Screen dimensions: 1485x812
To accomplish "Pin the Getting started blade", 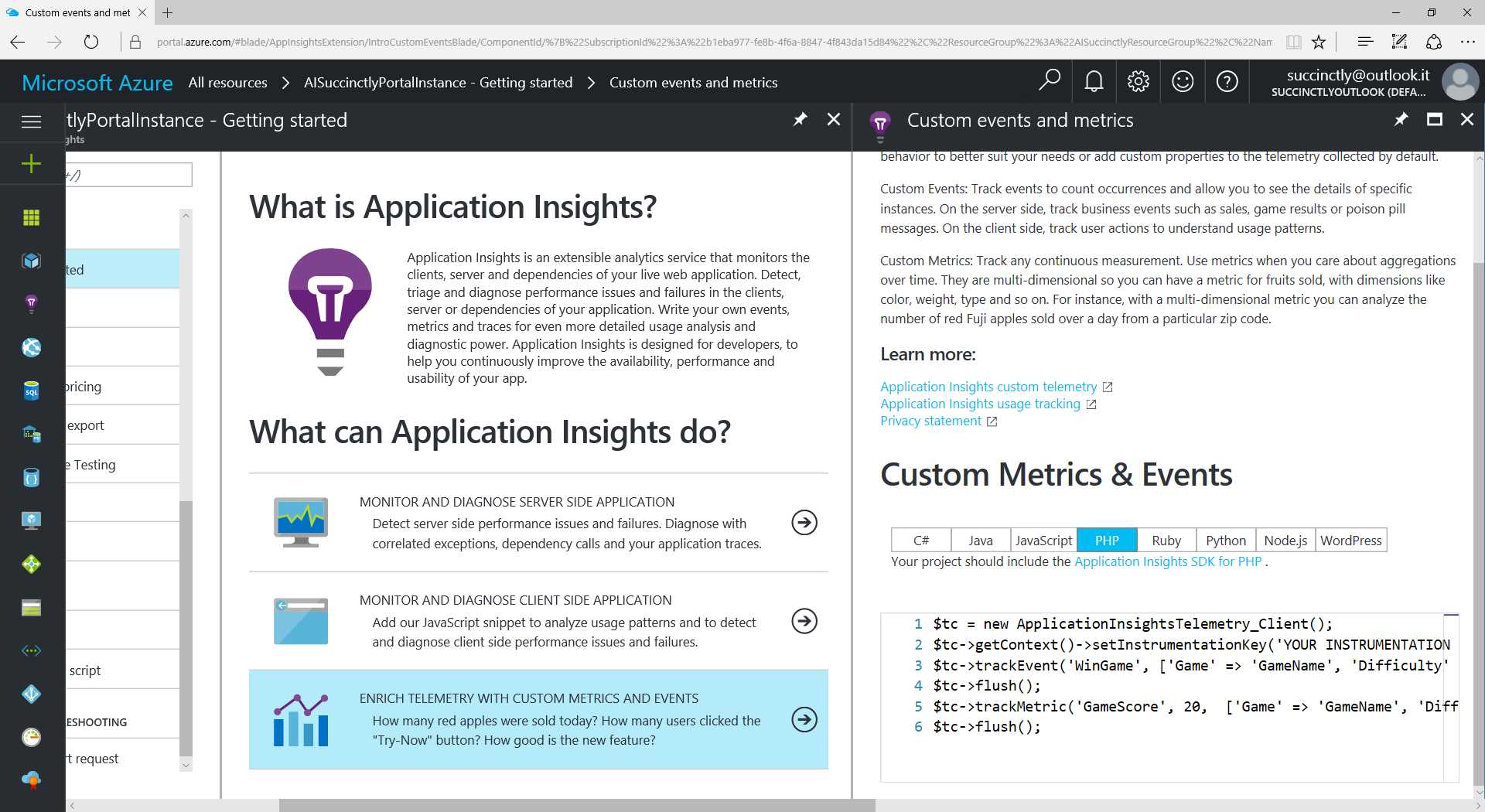I will click(x=800, y=119).
